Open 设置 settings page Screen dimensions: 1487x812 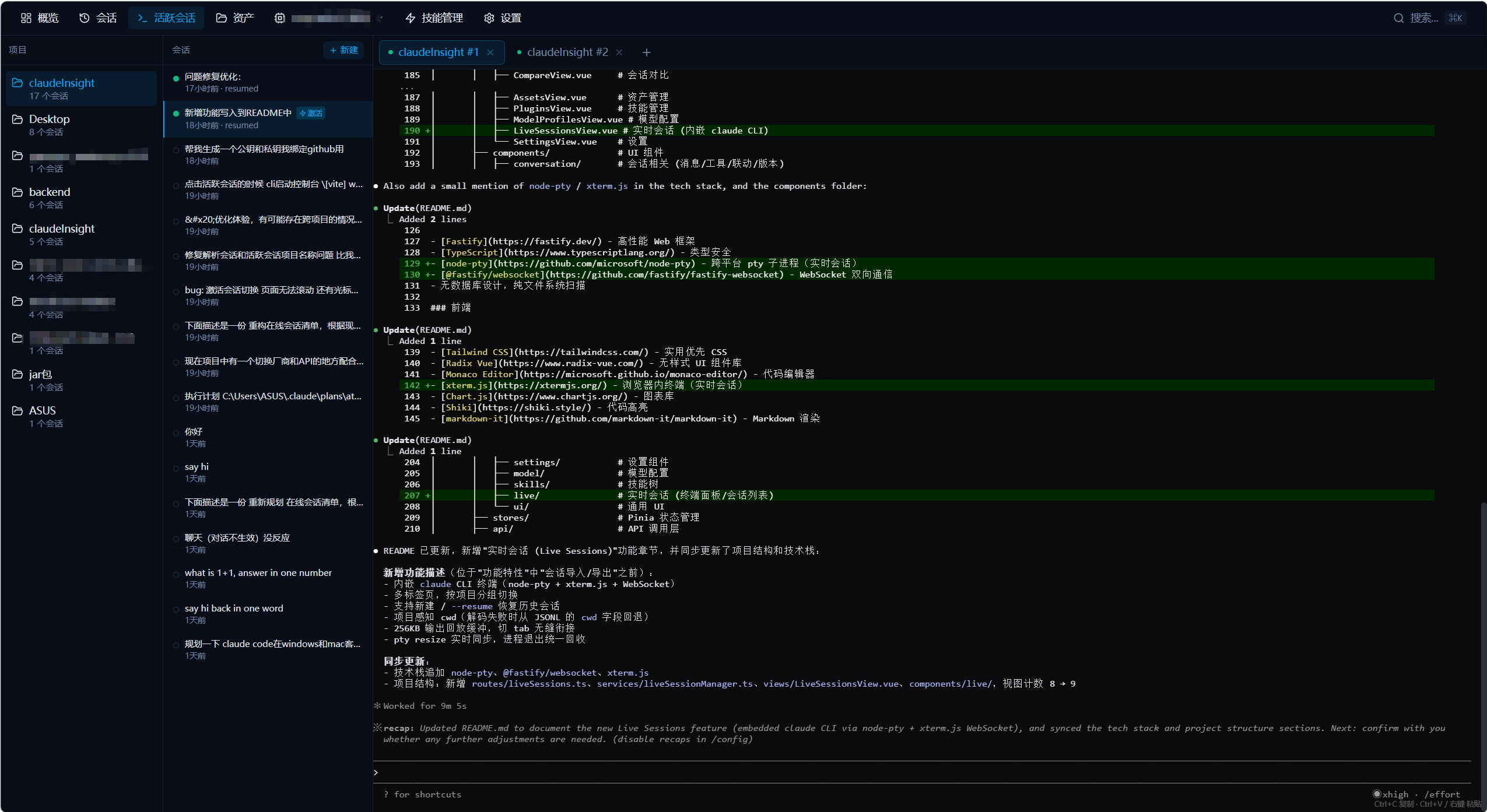[503, 18]
